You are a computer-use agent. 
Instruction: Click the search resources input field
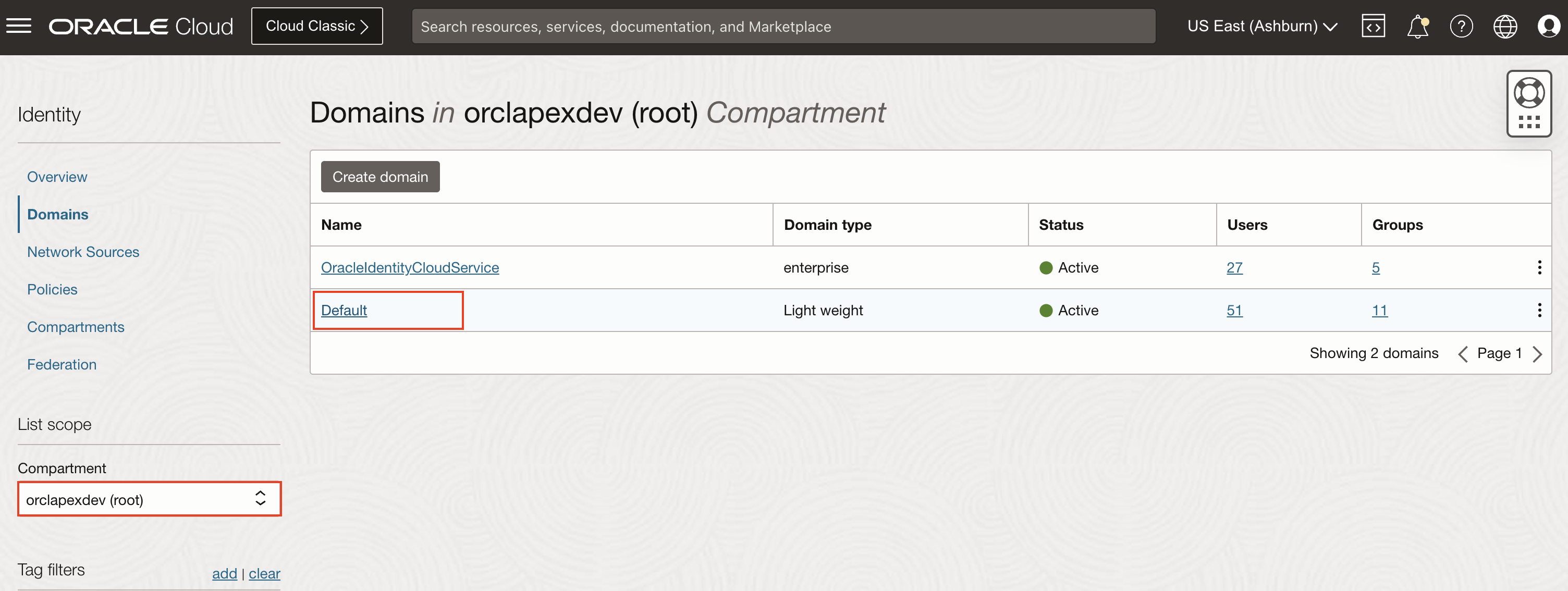pyautogui.click(x=783, y=26)
